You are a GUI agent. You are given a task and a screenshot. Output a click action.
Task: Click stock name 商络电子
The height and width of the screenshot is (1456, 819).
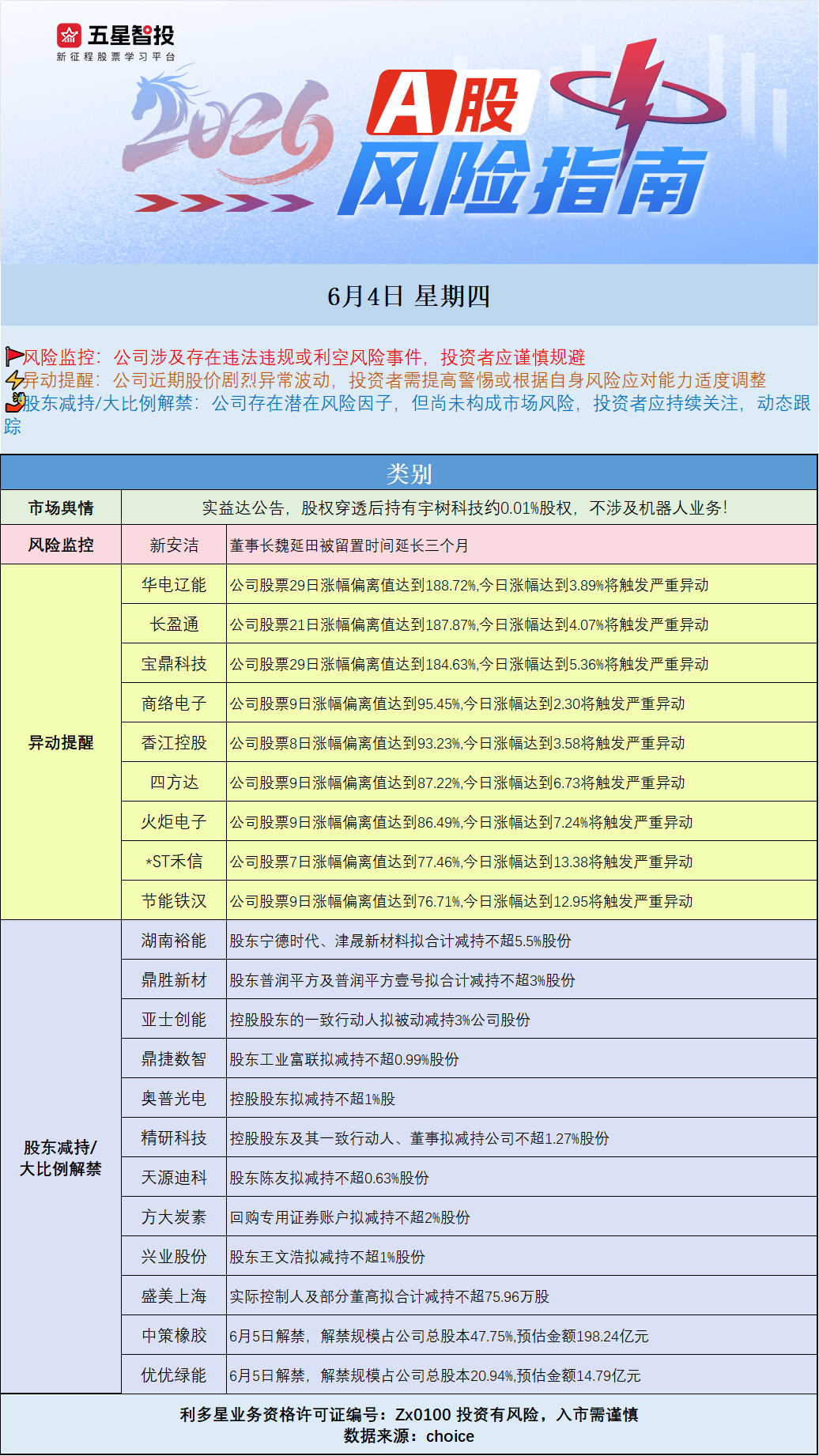tap(174, 703)
